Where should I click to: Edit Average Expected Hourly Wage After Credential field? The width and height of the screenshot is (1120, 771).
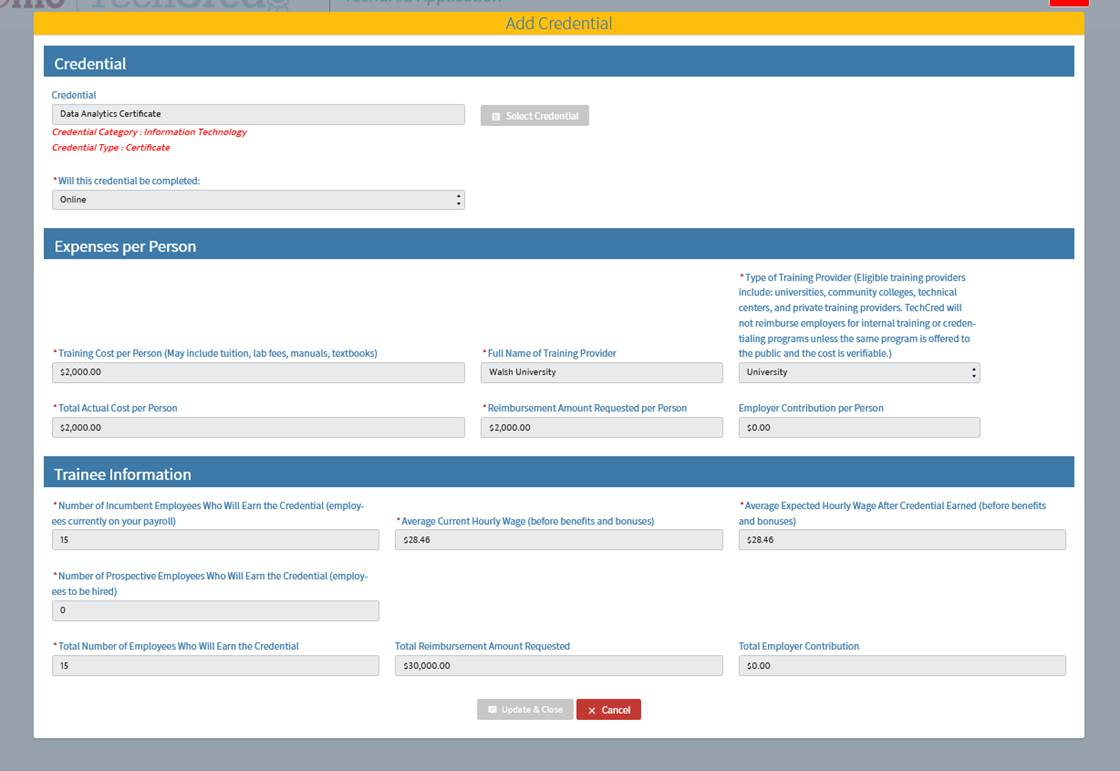pyautogui.click(x=902, y=540)
